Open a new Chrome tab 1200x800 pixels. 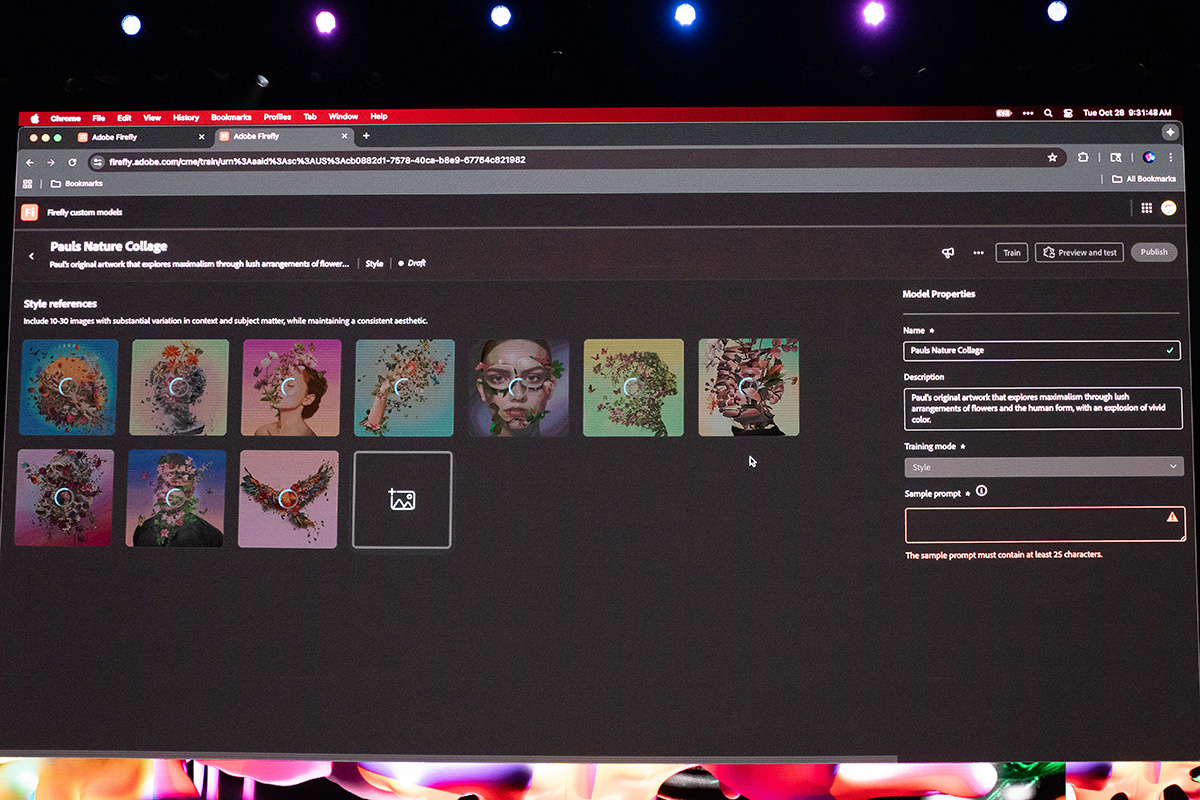click(366, 136)
